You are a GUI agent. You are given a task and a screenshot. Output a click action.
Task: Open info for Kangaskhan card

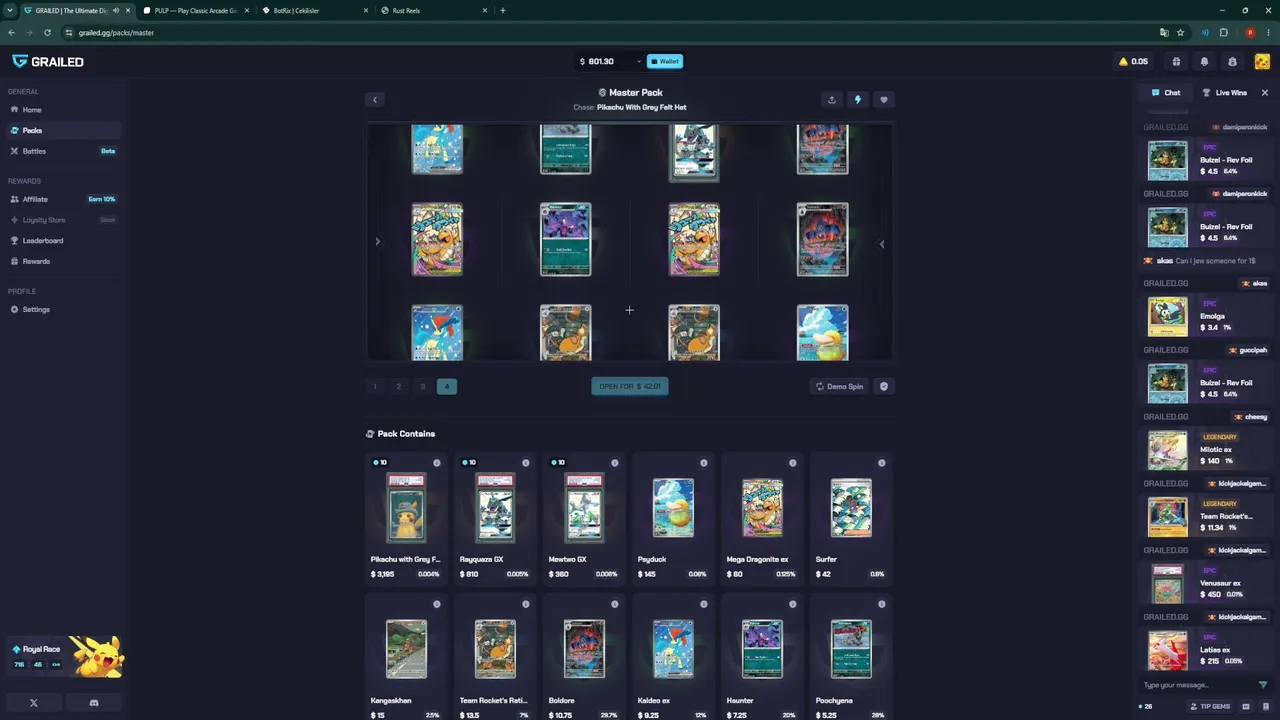[x=437, y=604]
